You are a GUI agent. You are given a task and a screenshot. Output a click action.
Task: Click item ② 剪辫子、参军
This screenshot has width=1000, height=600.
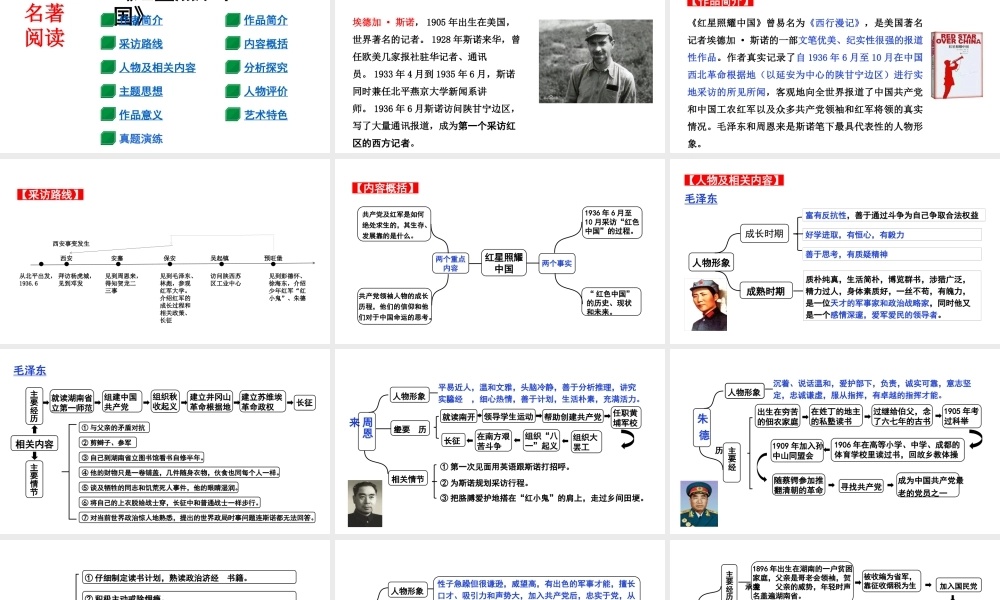point(108,443)
